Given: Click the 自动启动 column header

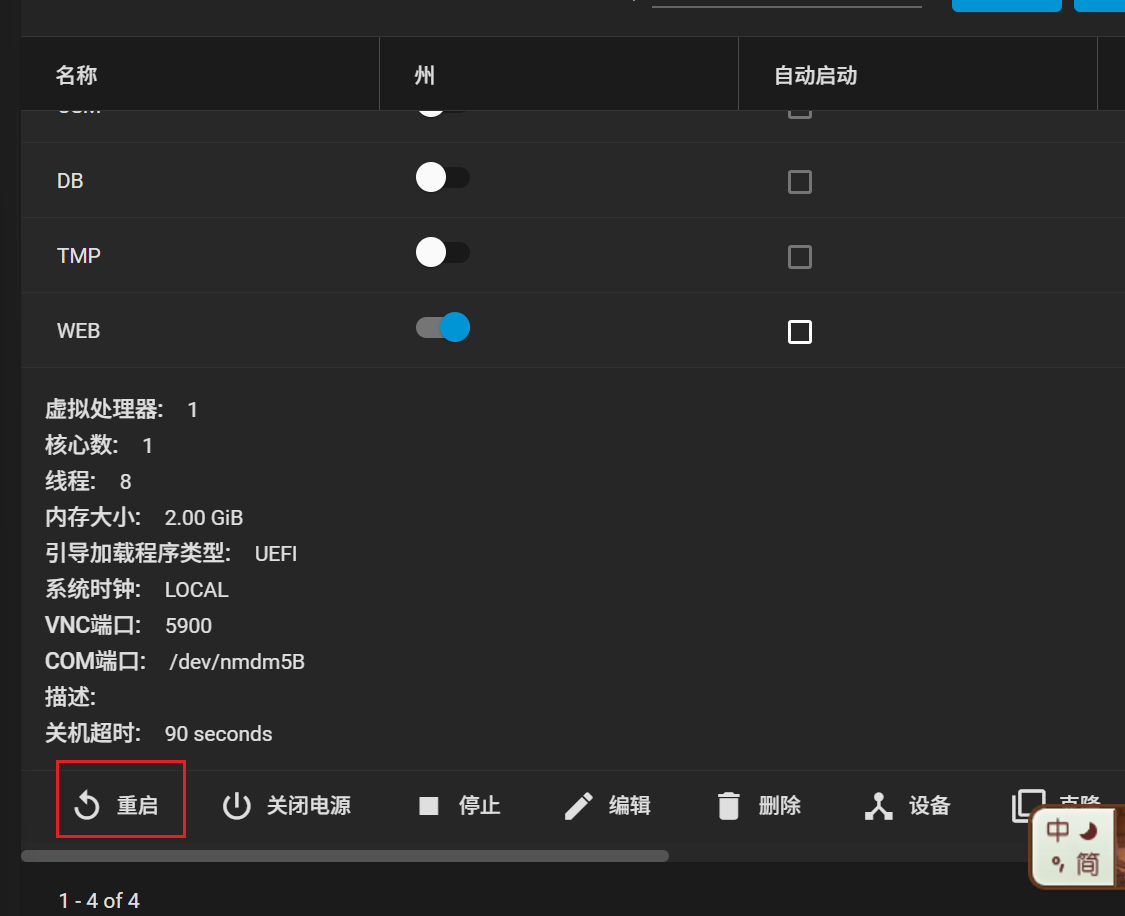Looking at the screenshot, I should coord(815,76).
